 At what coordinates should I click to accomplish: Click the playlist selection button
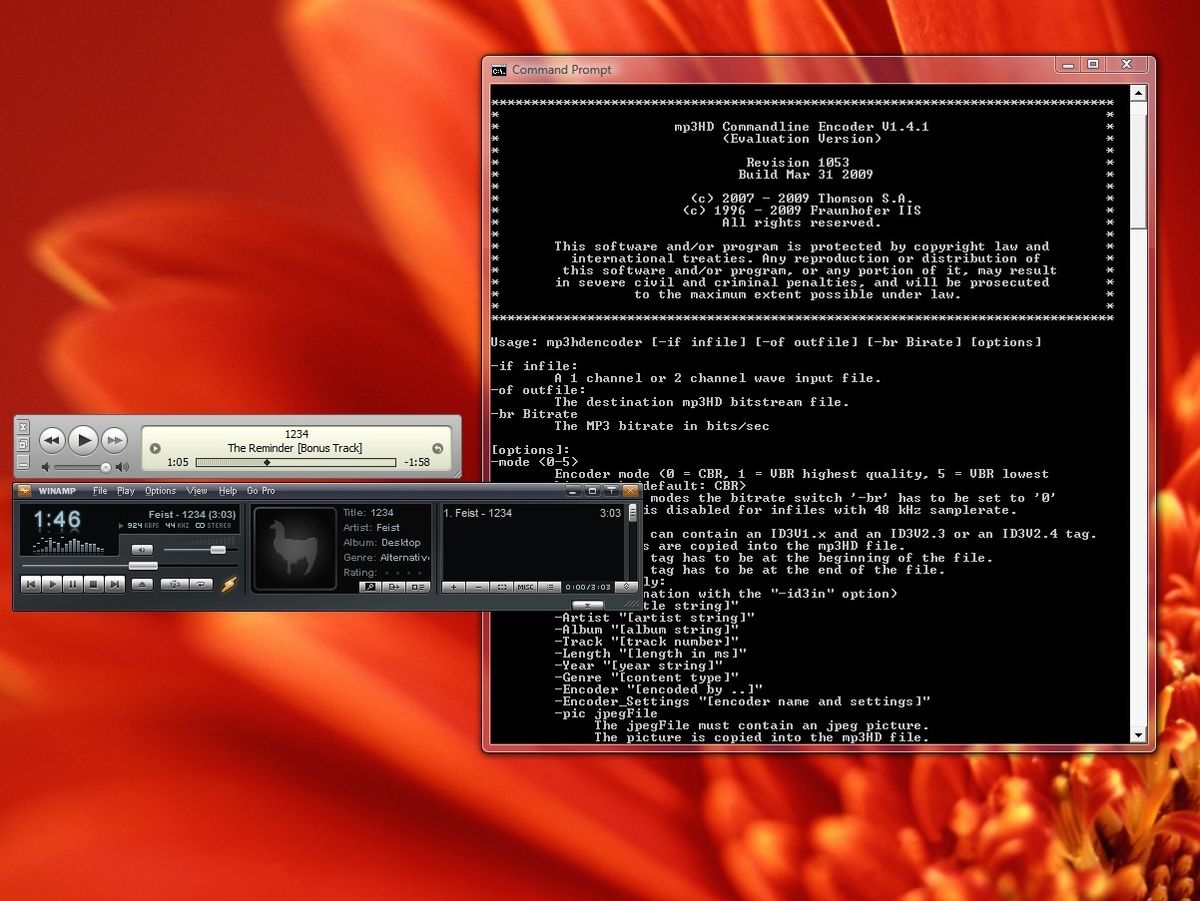click(501, 588)
